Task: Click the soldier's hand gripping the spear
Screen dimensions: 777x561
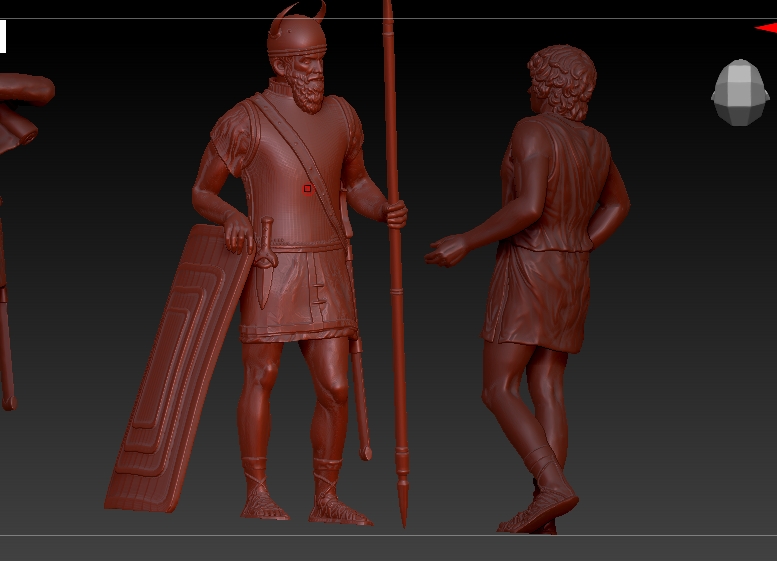Action: coord(395,213)
